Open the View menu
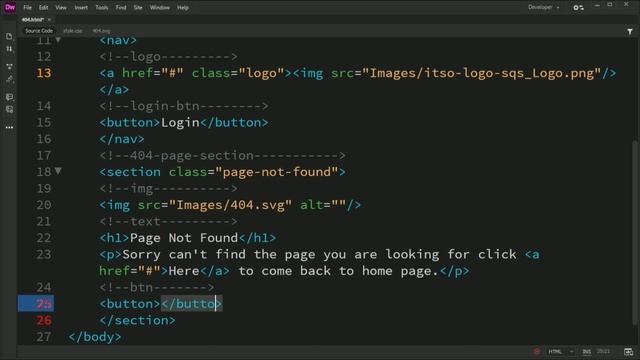640x360 pixels. coord(61,7)
